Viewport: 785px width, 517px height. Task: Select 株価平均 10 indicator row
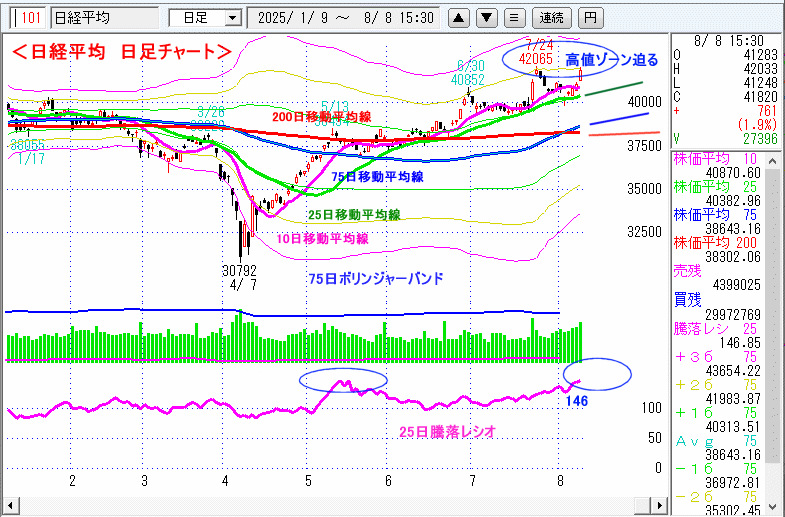(x=716, y=160)
